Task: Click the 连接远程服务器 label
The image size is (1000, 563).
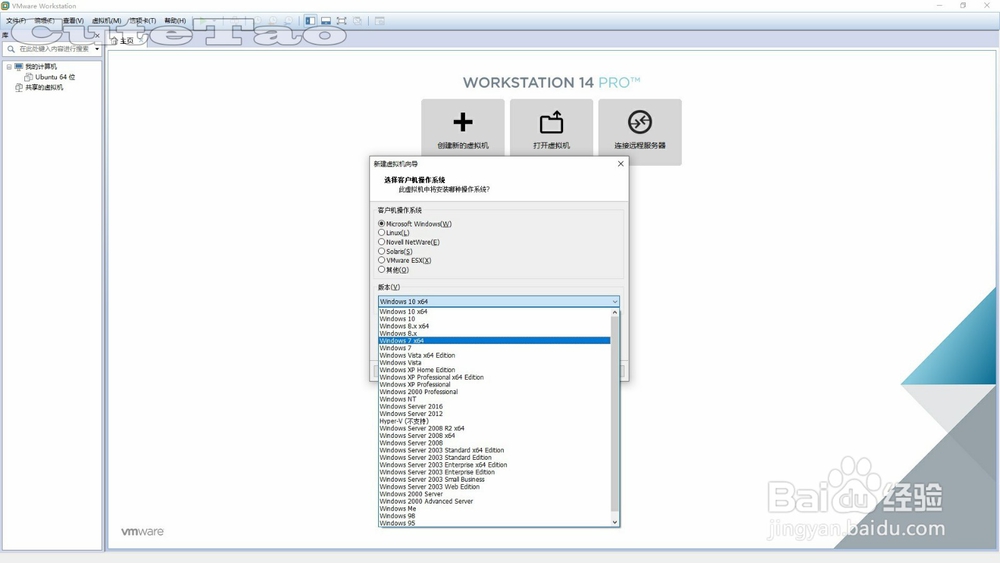Action: (x=640, y=145)
